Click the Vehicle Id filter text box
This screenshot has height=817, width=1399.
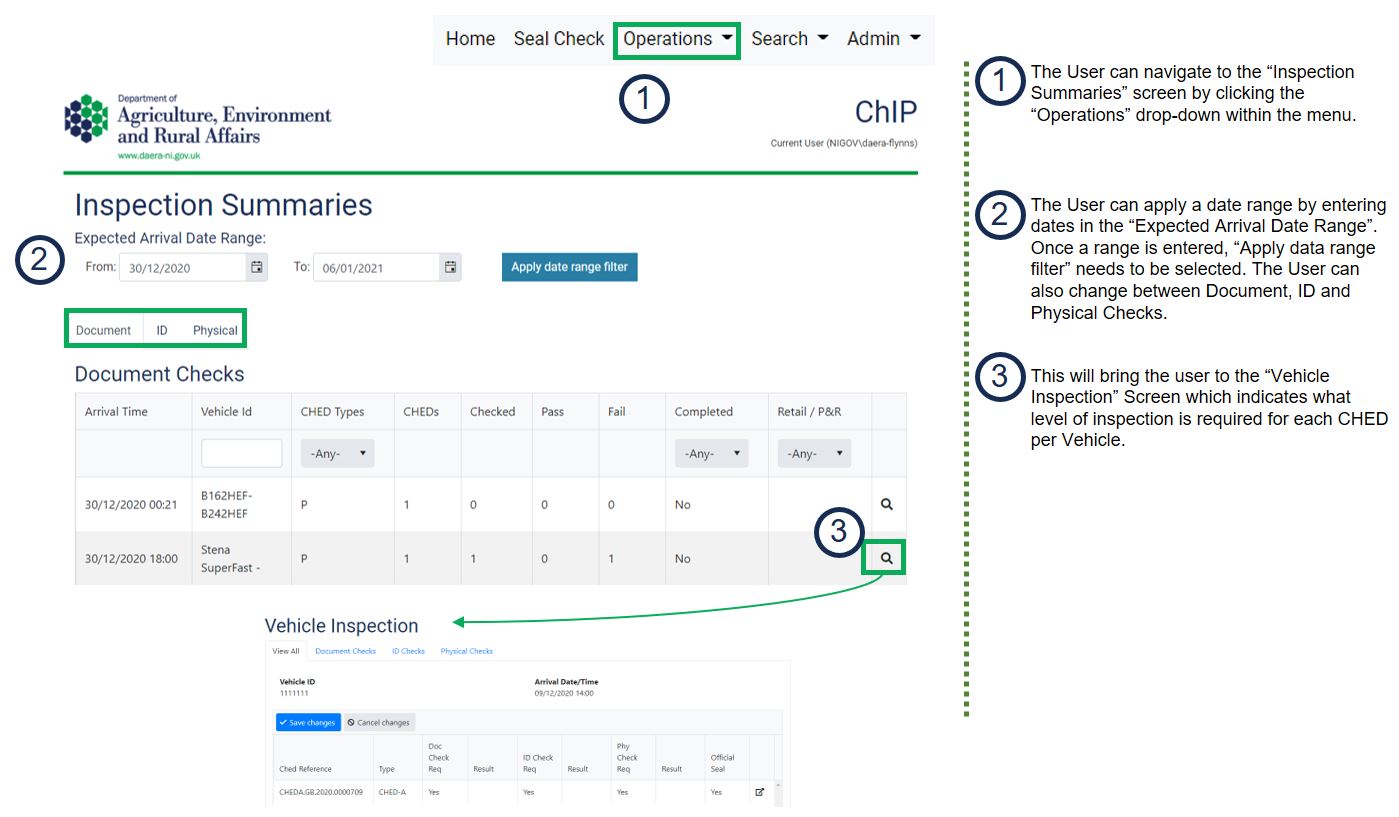[241, 453]
